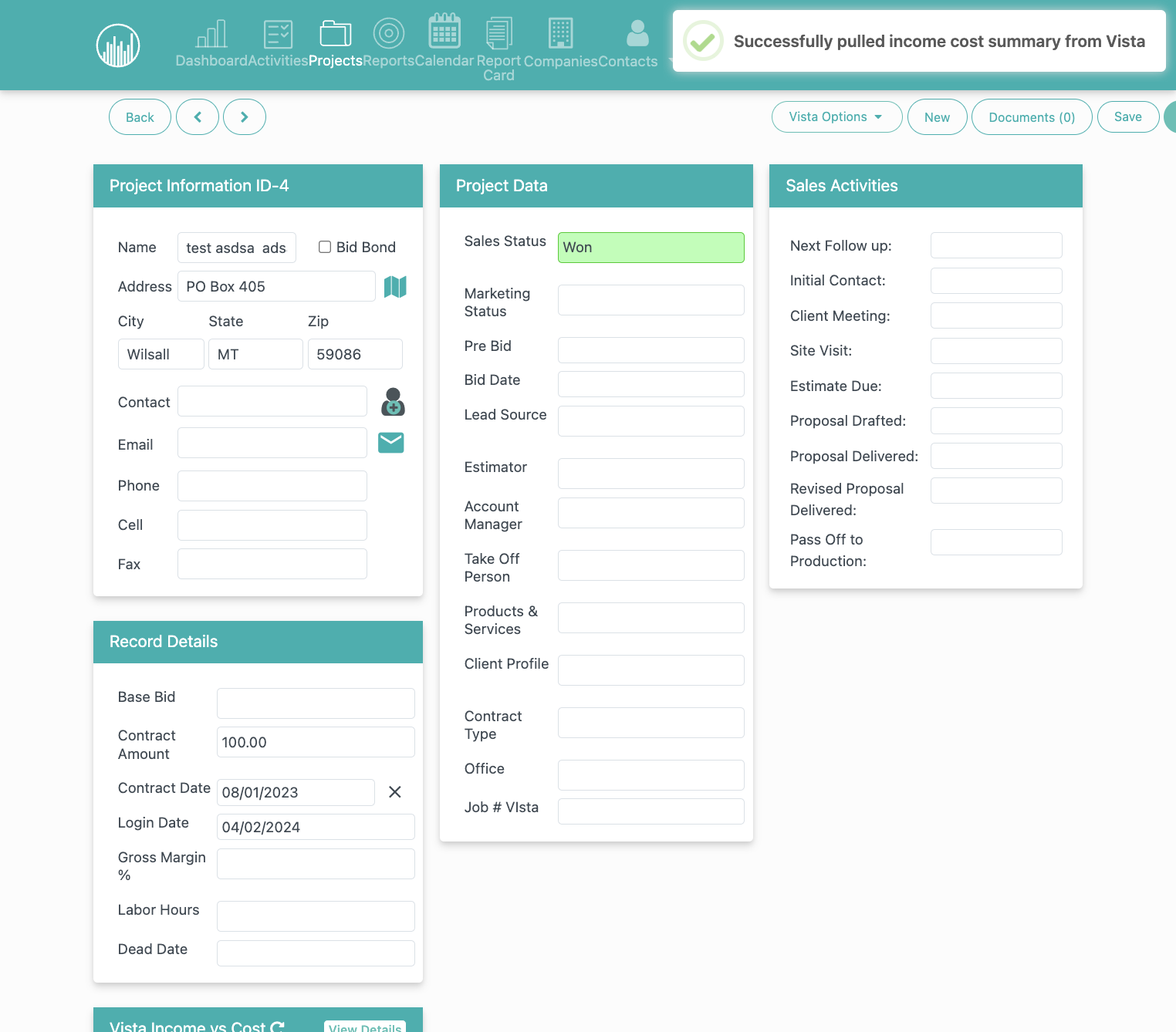Click the Site Visit date field

[x=996, y=351]
